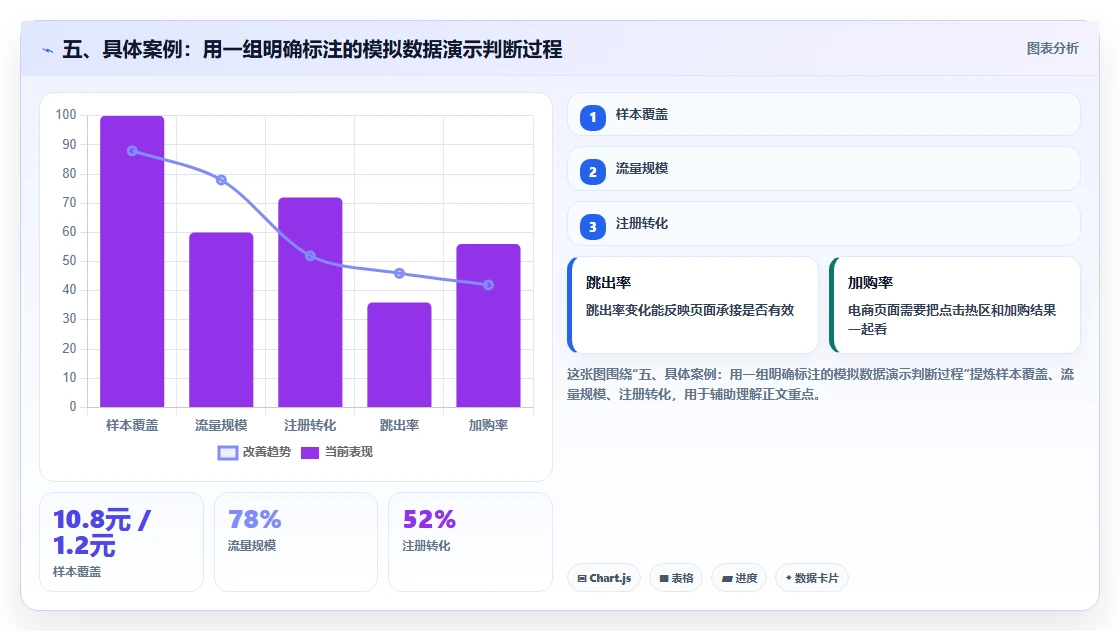Click the 改善趋势 legend color box
Screen dimensions: 1120x631
pos(227,453)
